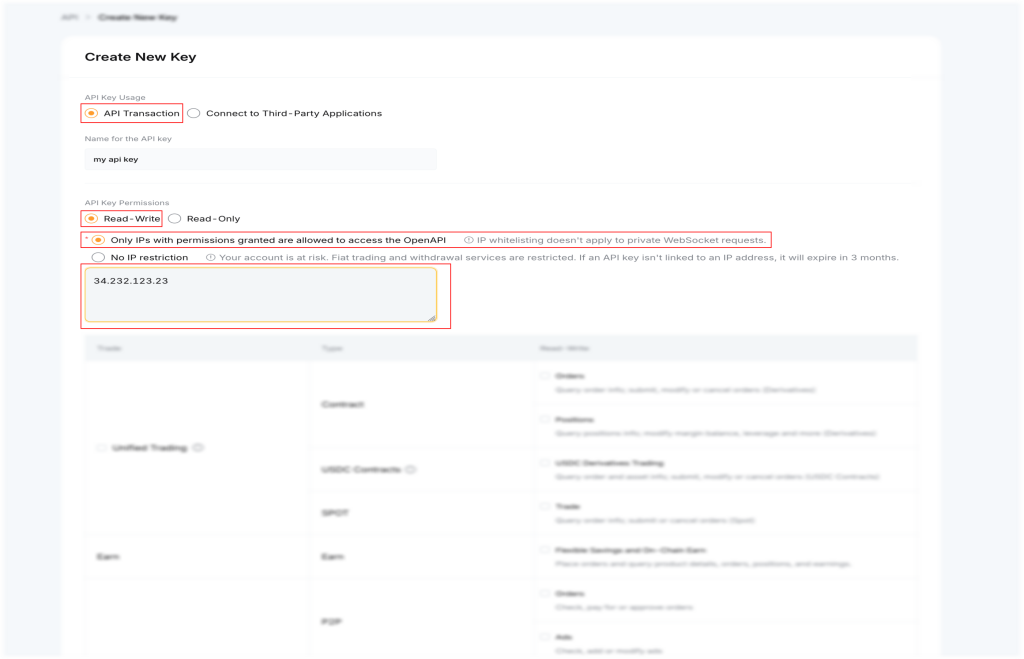The image size is (1024, 659).
Task: Select Read-Only permission
Action: [x=175, y=218]
